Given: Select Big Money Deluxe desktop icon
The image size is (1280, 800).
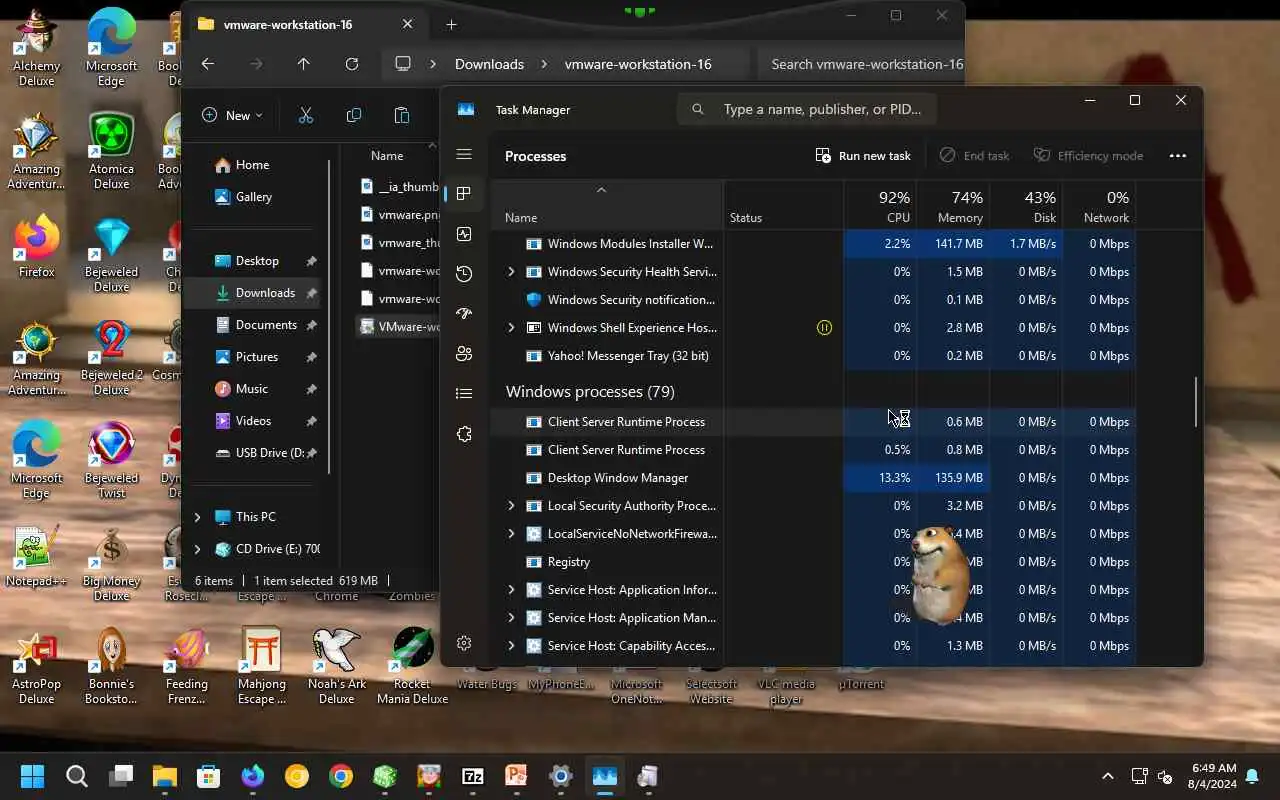Looking at the screenshot, I should click(111, 563).
